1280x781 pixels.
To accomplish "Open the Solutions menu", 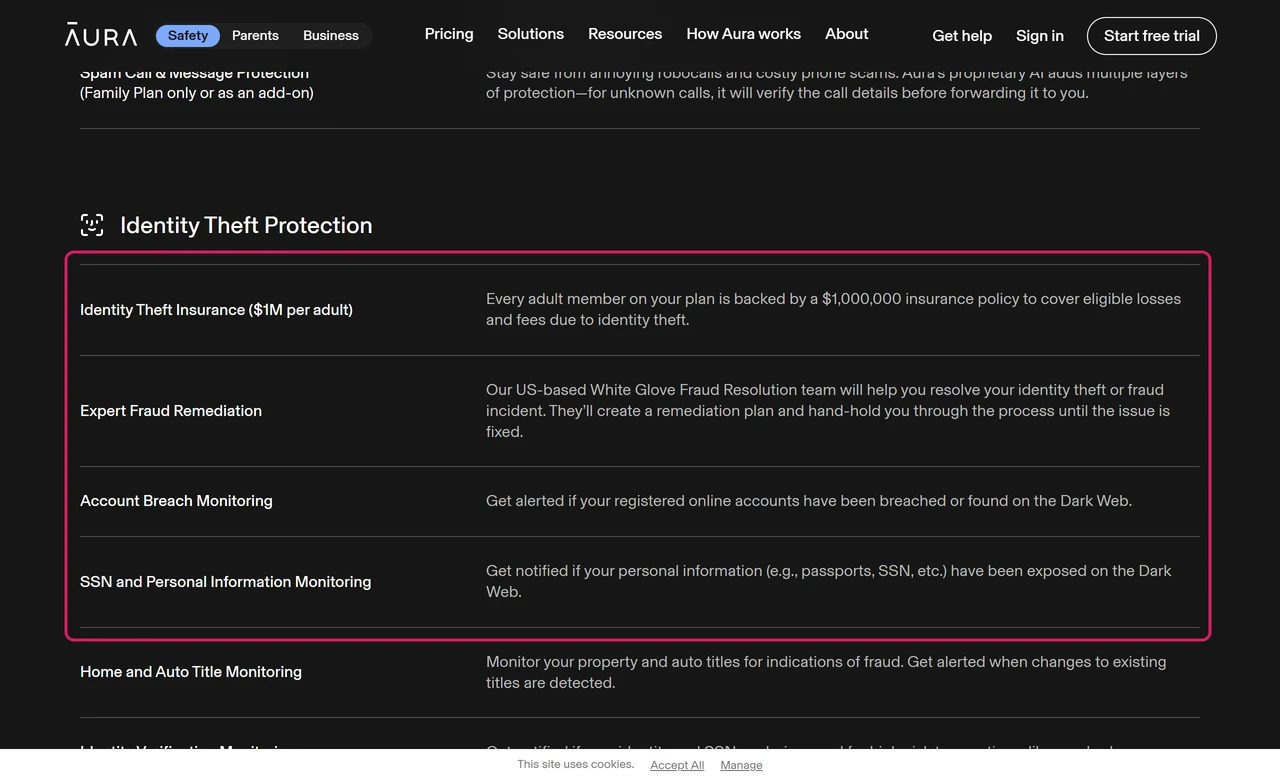I will pos(531,34).
